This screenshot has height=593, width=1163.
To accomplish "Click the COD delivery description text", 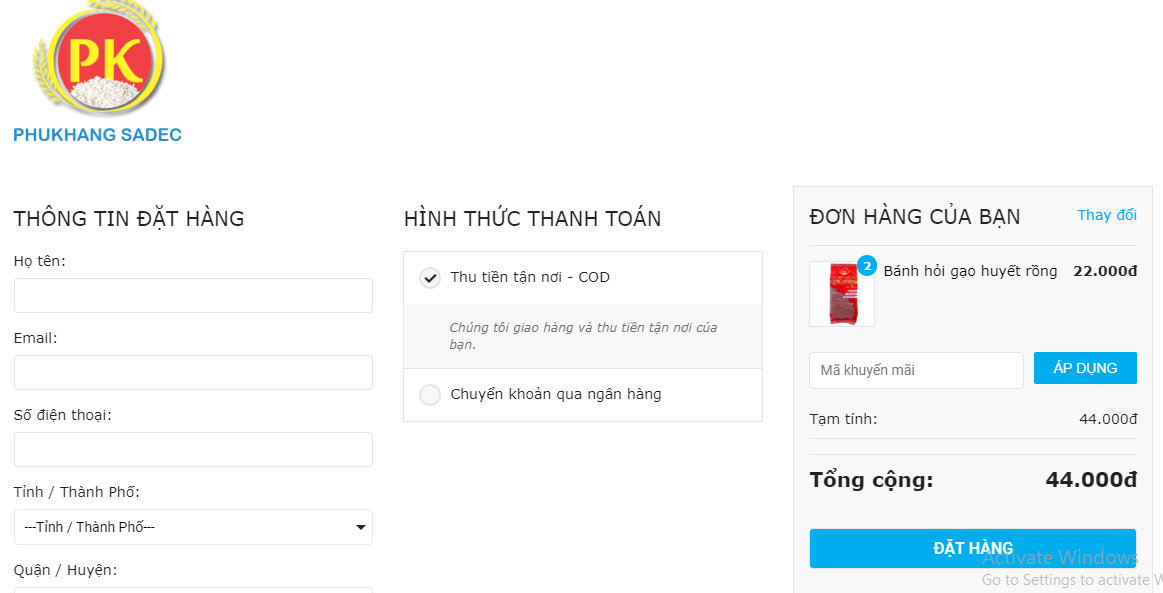I will [583, 336].
